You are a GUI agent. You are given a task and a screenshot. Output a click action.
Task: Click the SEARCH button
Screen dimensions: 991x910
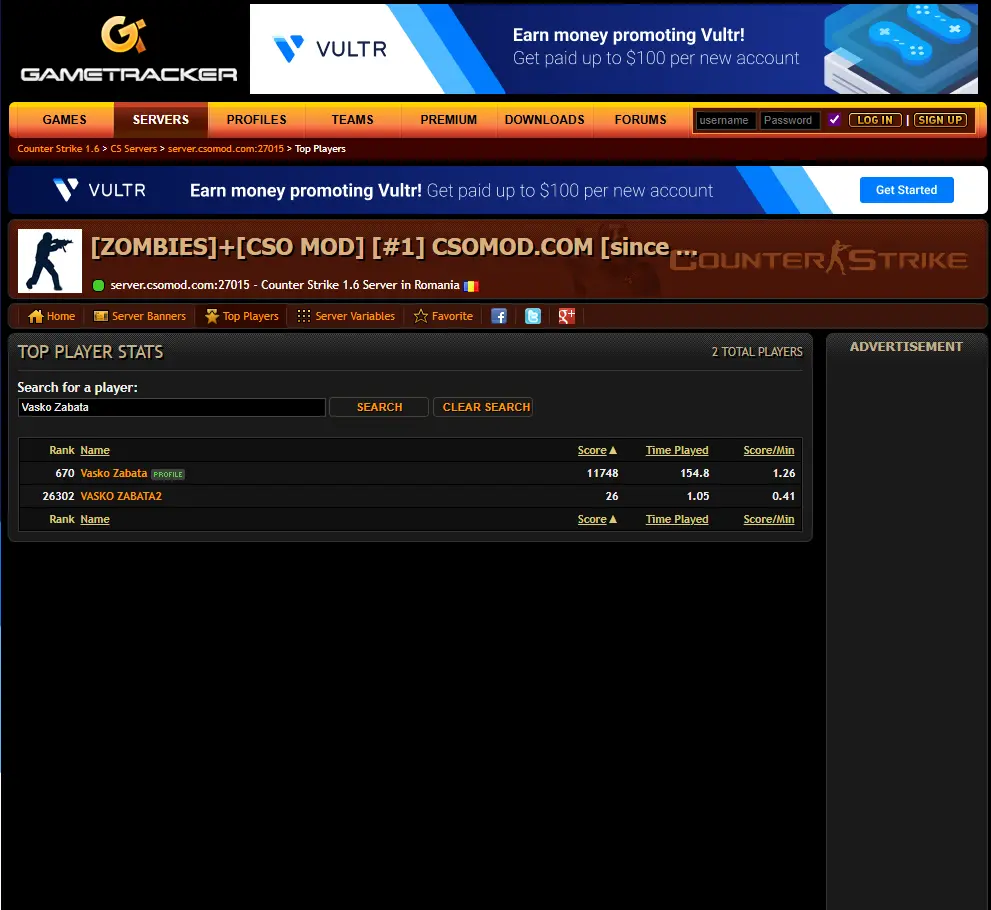point(379,407)
